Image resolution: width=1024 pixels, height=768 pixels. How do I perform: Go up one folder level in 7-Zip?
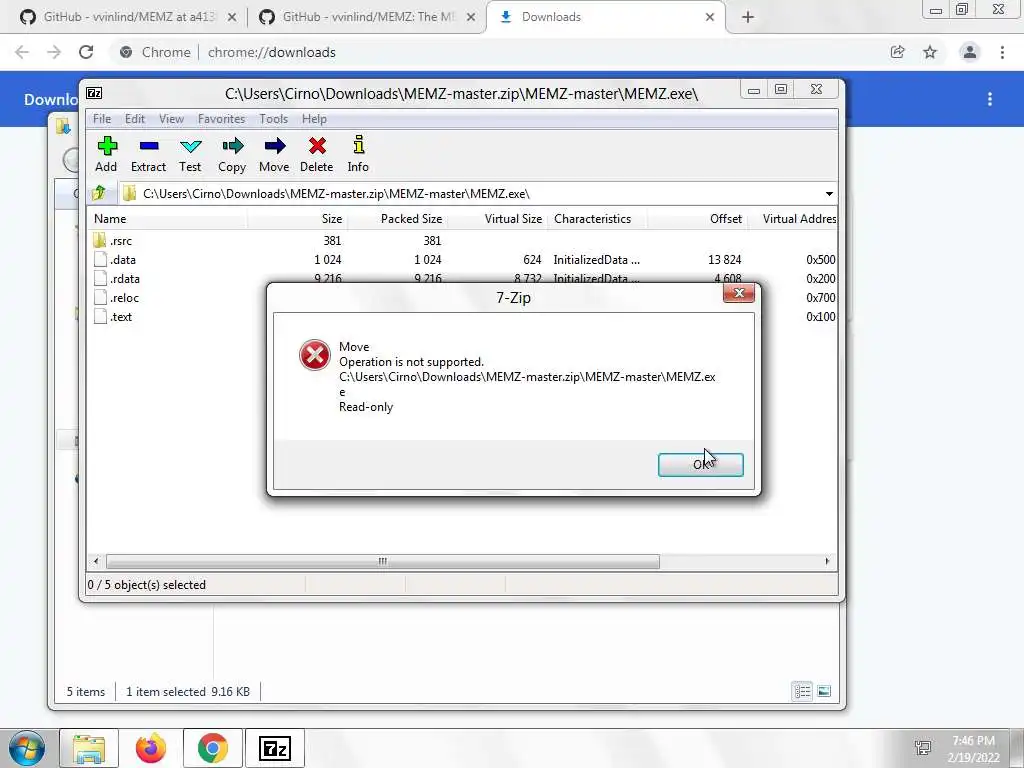tap(99, 193)
